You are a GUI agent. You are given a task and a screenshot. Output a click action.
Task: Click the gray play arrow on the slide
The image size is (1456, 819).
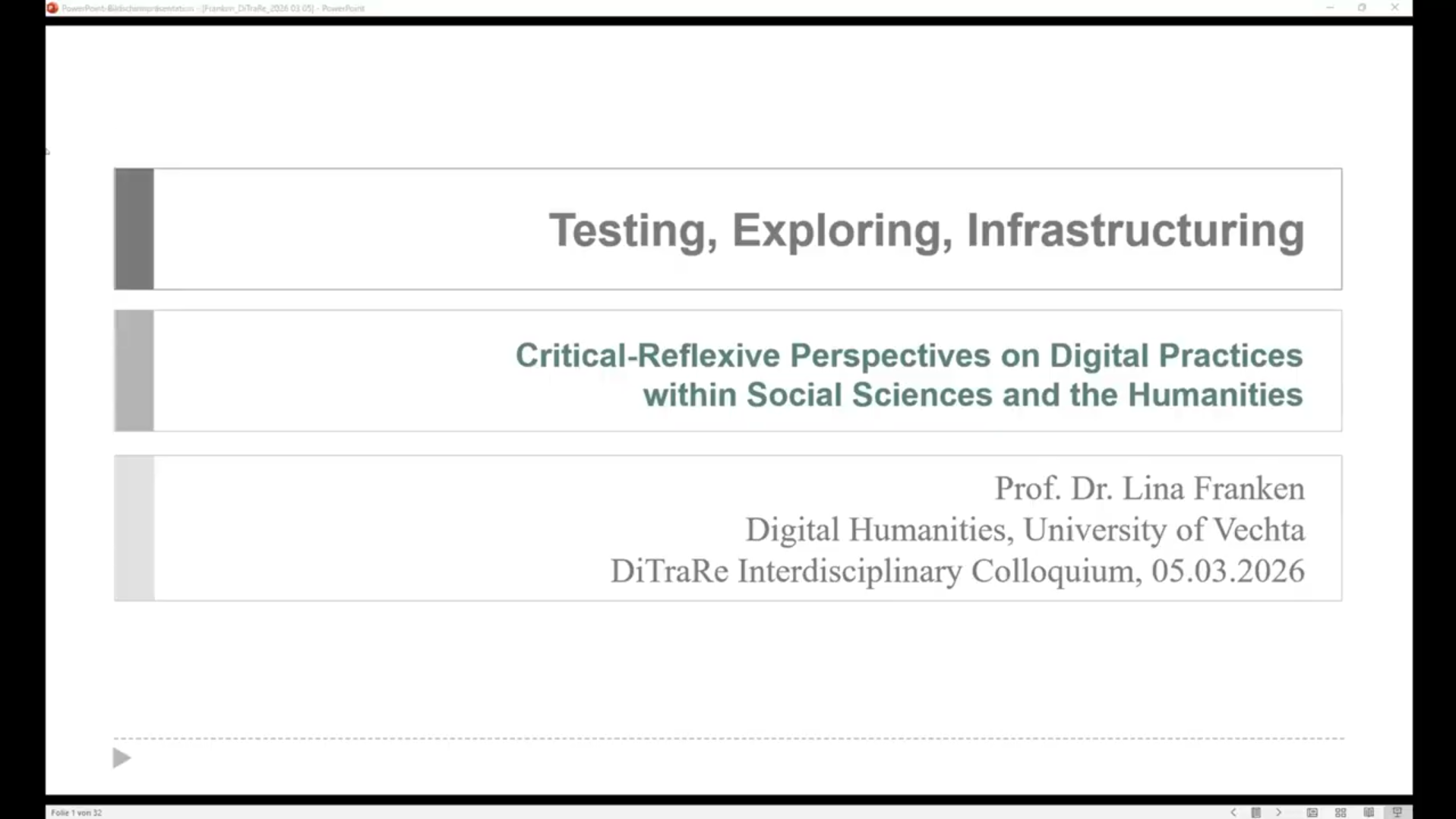[x=121, y=757]
